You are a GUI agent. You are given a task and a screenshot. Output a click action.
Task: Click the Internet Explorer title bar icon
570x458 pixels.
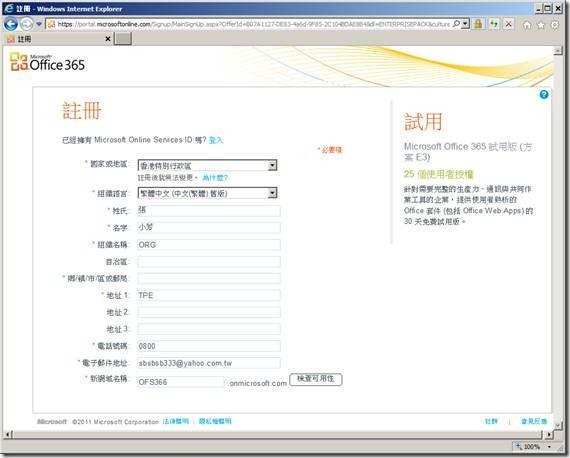pos(9,8)
